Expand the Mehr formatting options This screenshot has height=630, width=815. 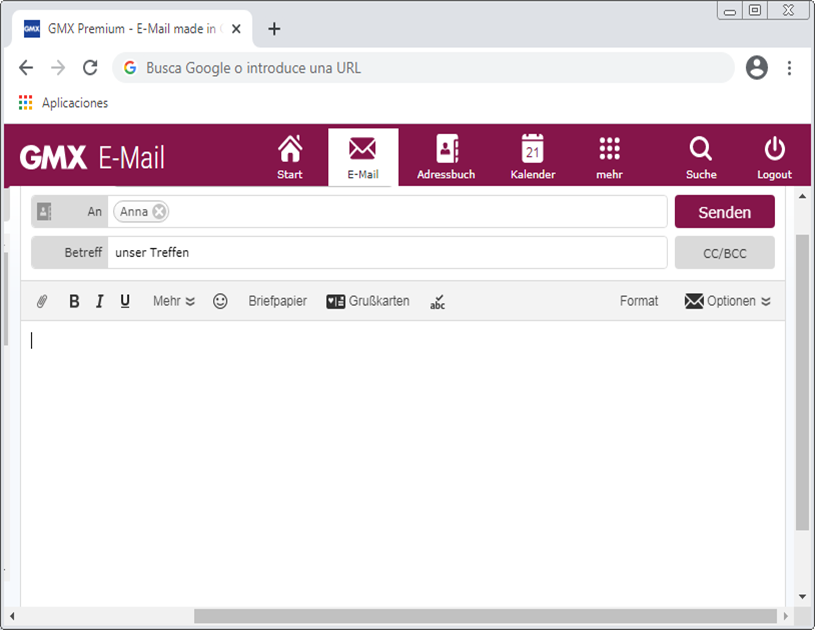tap(174, 301)
